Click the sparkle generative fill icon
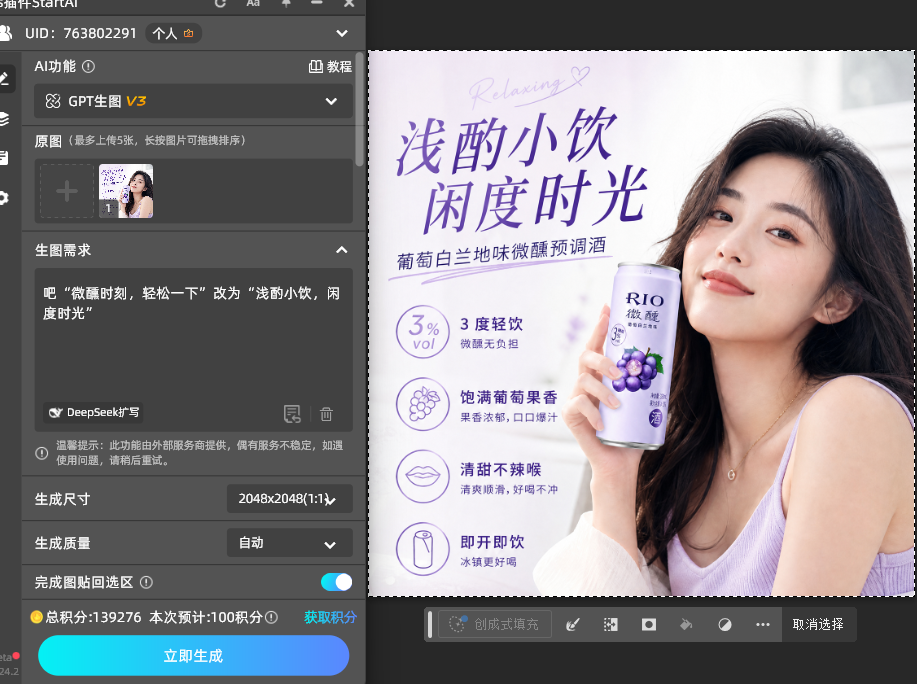Image resolution: width=917 pixels, height=684 pixels. tap(457, 624)
